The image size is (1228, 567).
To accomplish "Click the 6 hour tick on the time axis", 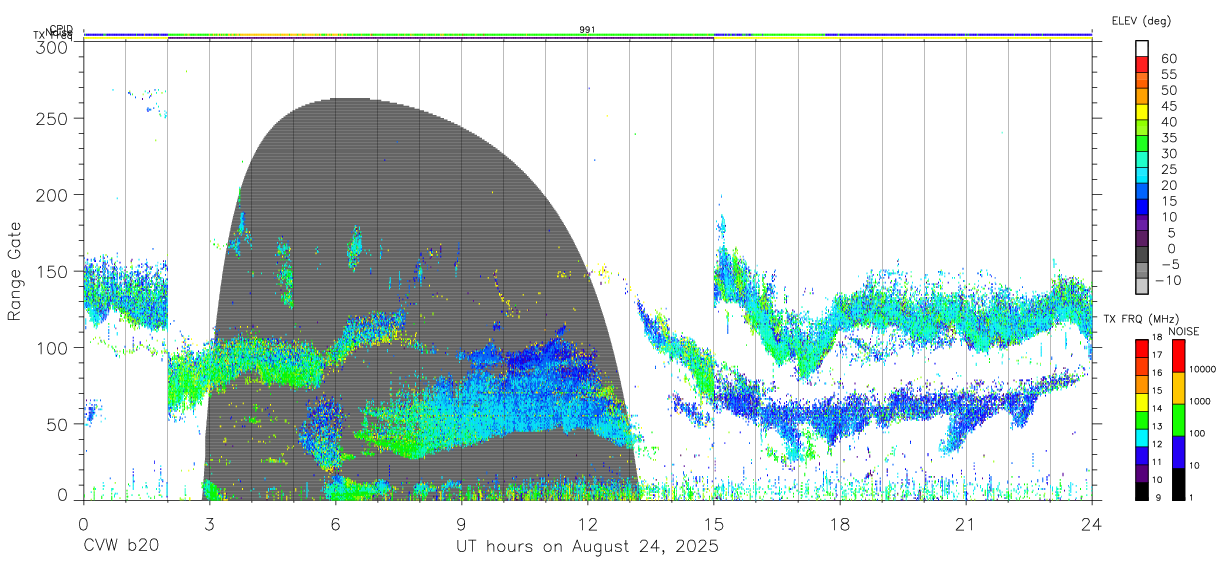I will [335, 524].
